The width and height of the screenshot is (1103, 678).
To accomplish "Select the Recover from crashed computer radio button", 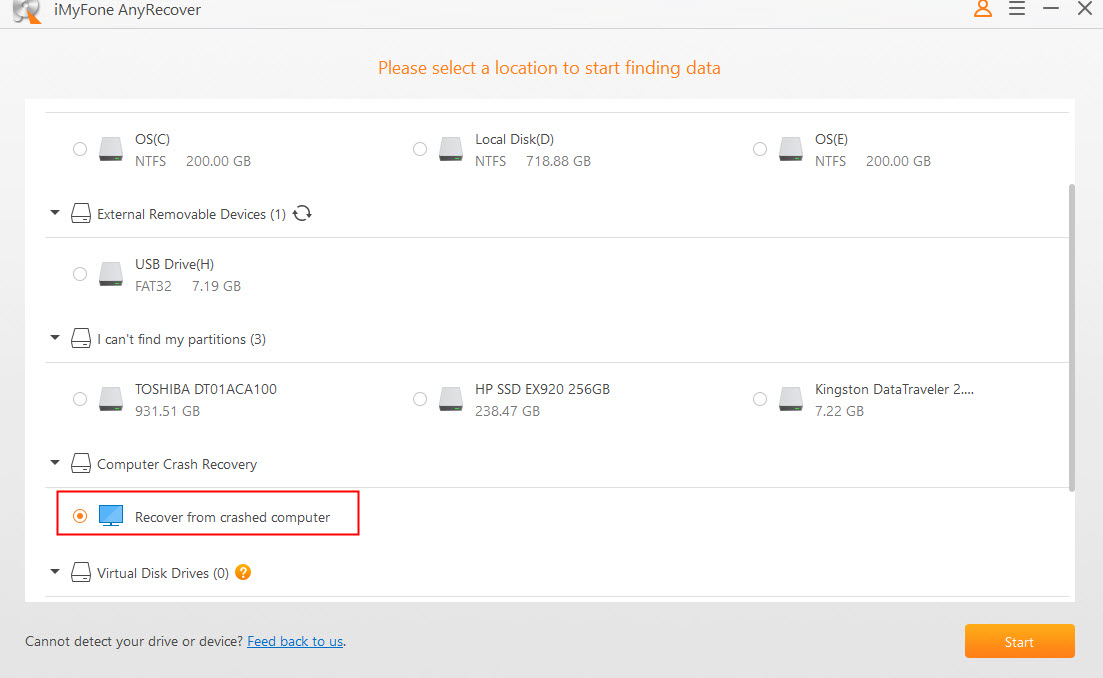I will 80,516.
